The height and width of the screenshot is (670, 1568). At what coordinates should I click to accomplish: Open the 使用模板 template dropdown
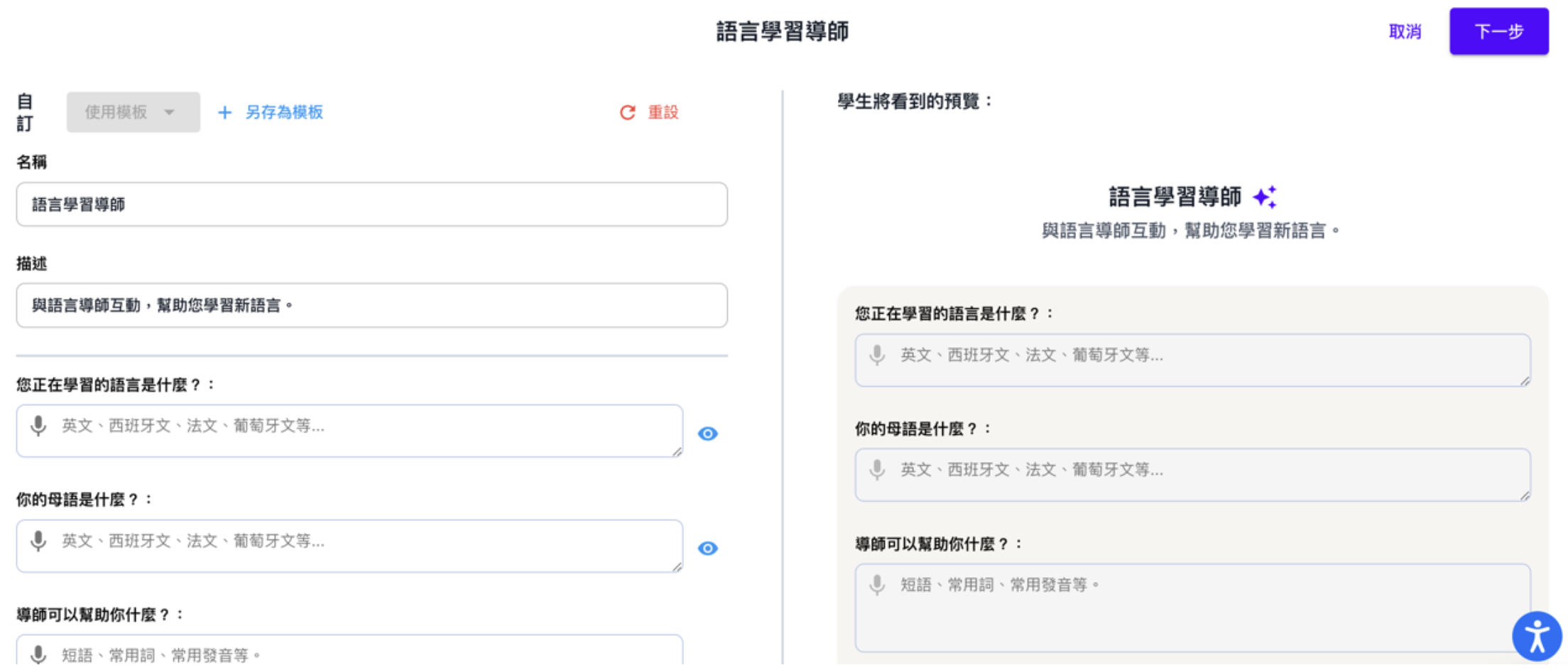[x=132, y=112]
